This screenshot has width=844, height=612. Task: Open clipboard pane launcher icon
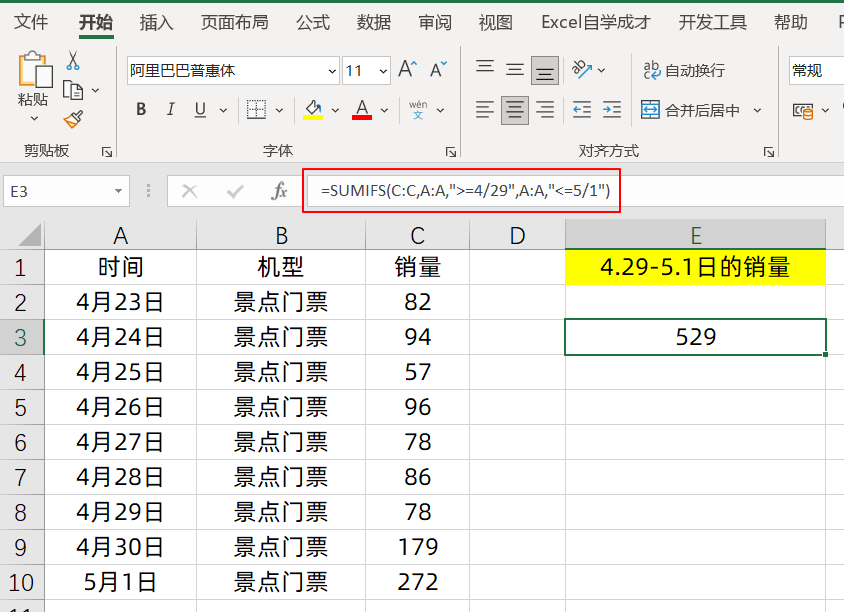[107, 152]
